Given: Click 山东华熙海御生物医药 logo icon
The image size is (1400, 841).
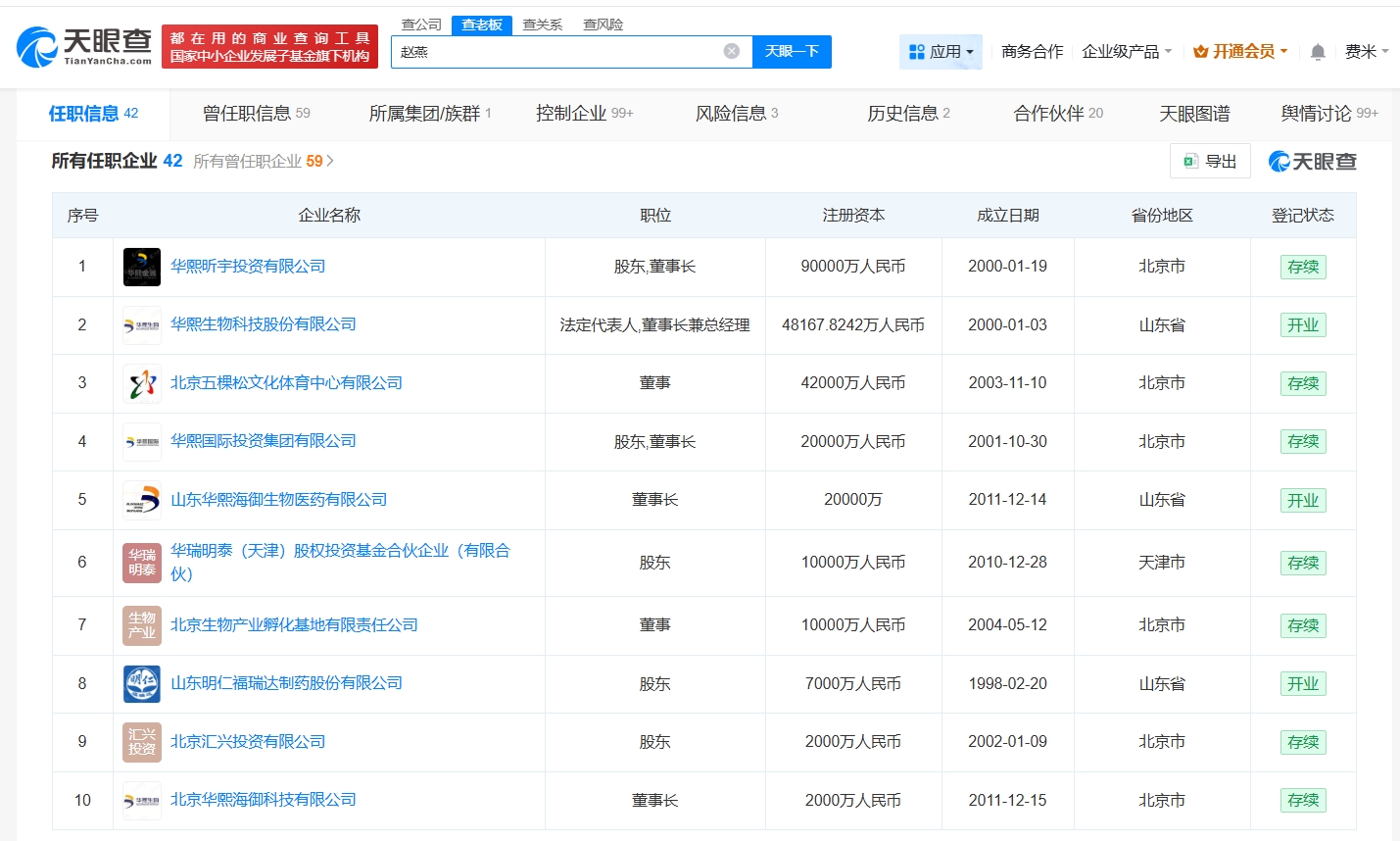Looking at the screenshot, I should (142, 500).
